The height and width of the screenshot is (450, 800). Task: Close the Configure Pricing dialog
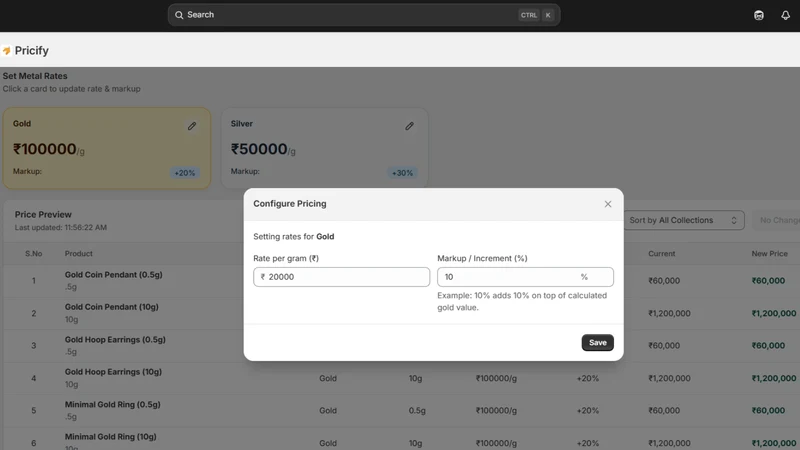608,204
